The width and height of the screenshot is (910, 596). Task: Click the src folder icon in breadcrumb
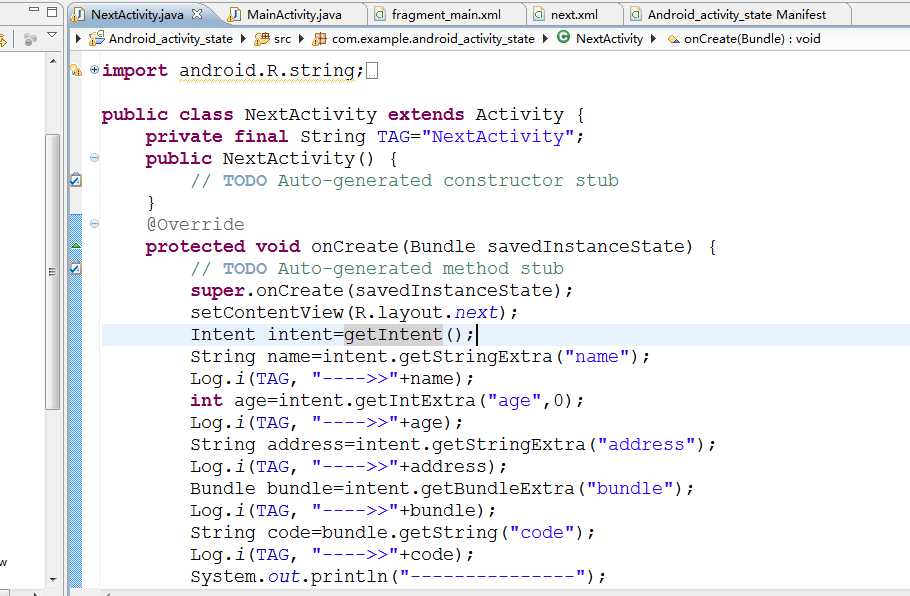(262, 39)
